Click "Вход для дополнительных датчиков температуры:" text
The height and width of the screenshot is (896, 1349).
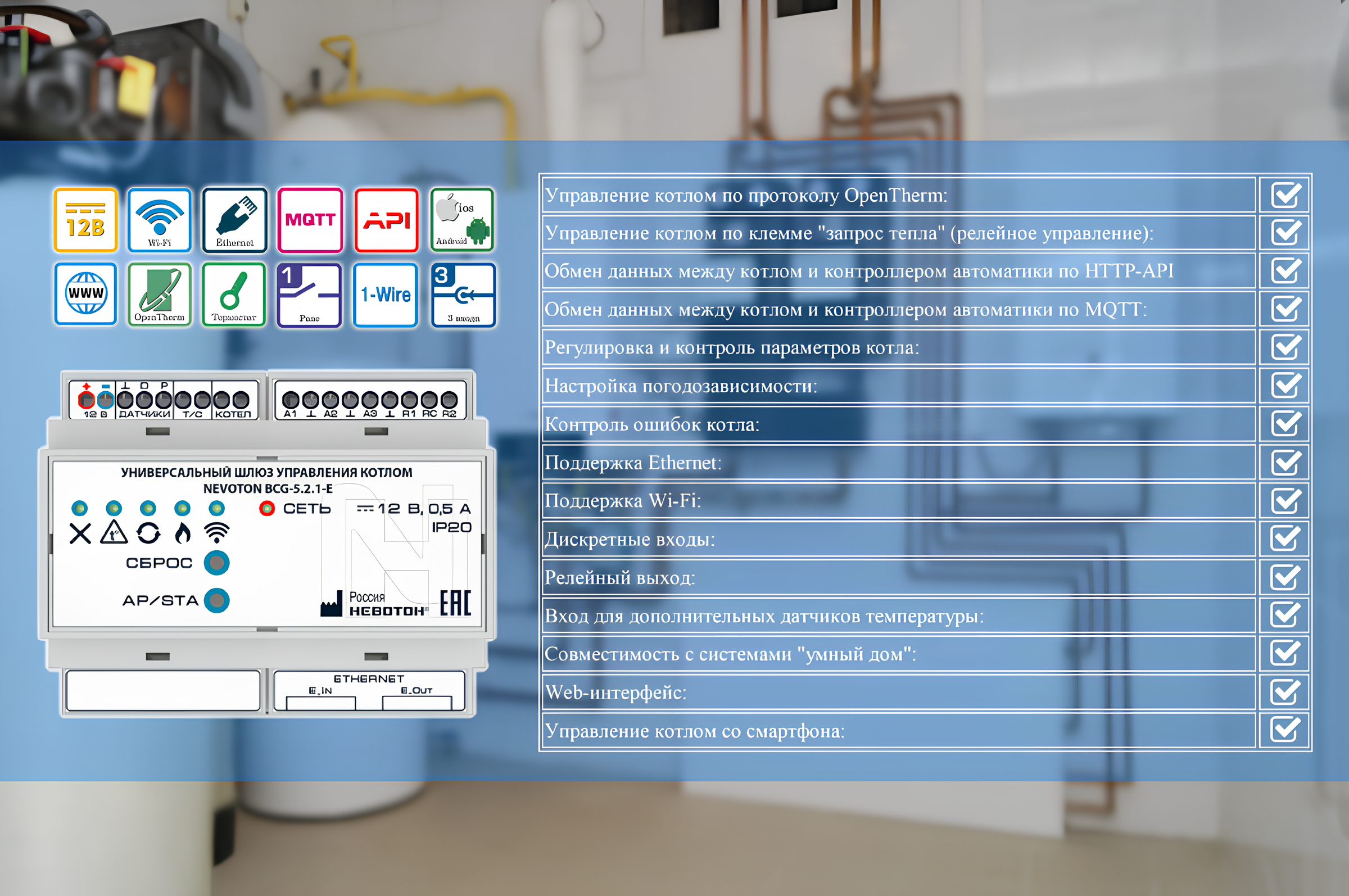coord(764,616)
